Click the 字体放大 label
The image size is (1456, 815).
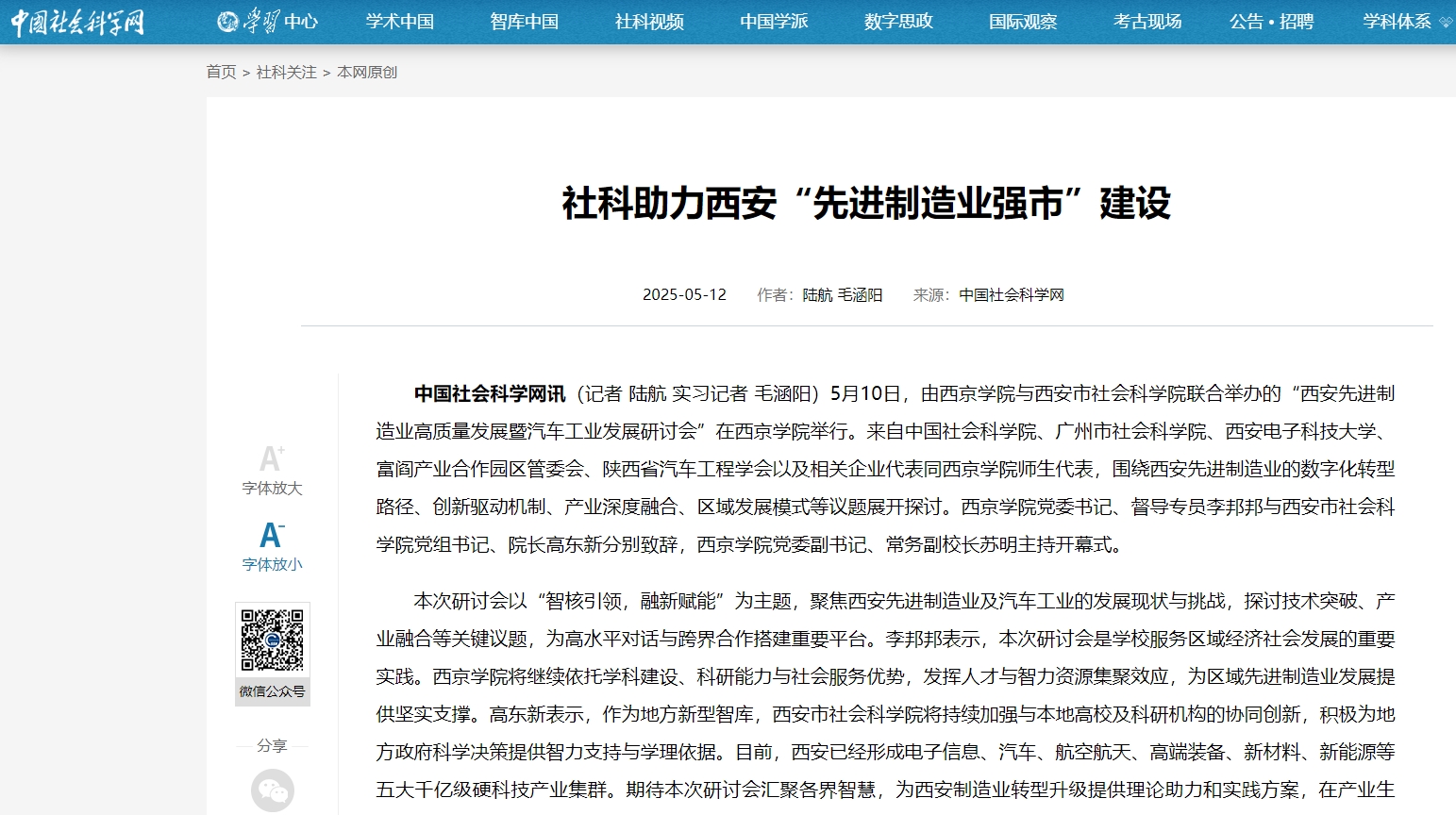point(272,488)
